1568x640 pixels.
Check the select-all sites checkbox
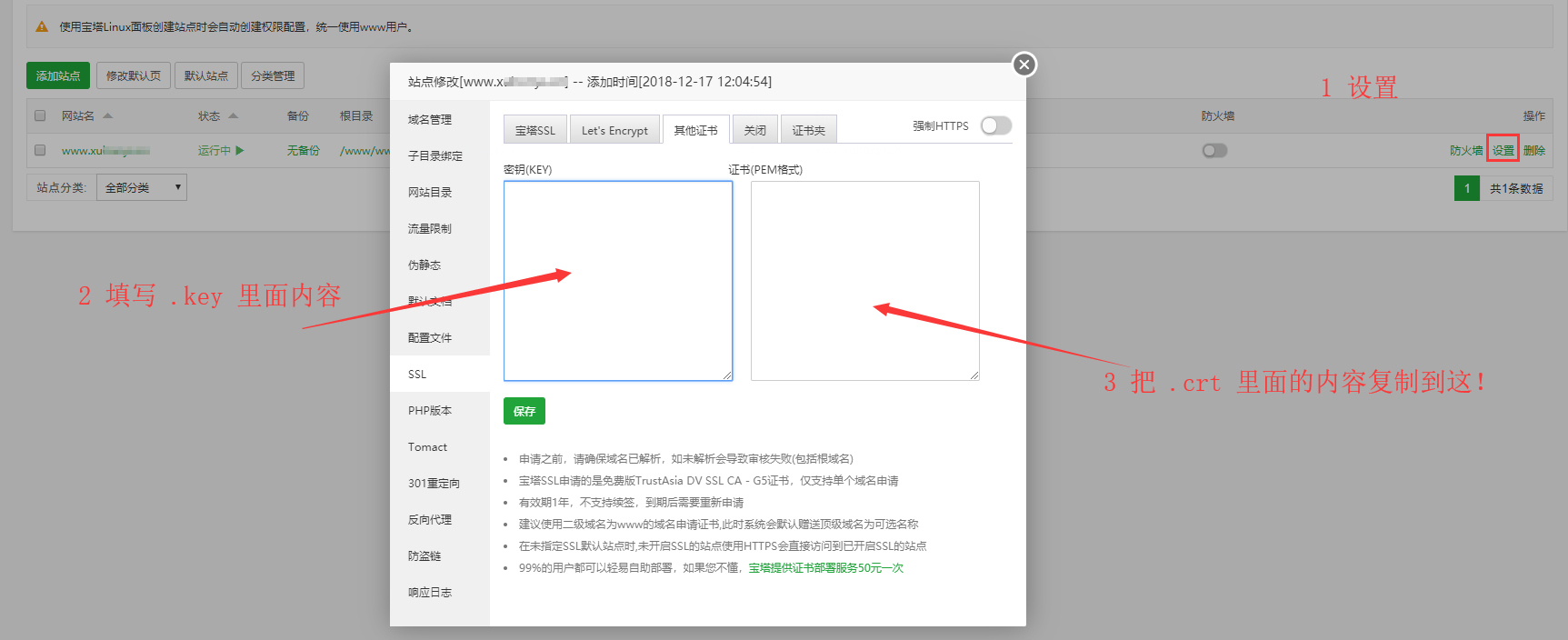[x=40, y=115]
